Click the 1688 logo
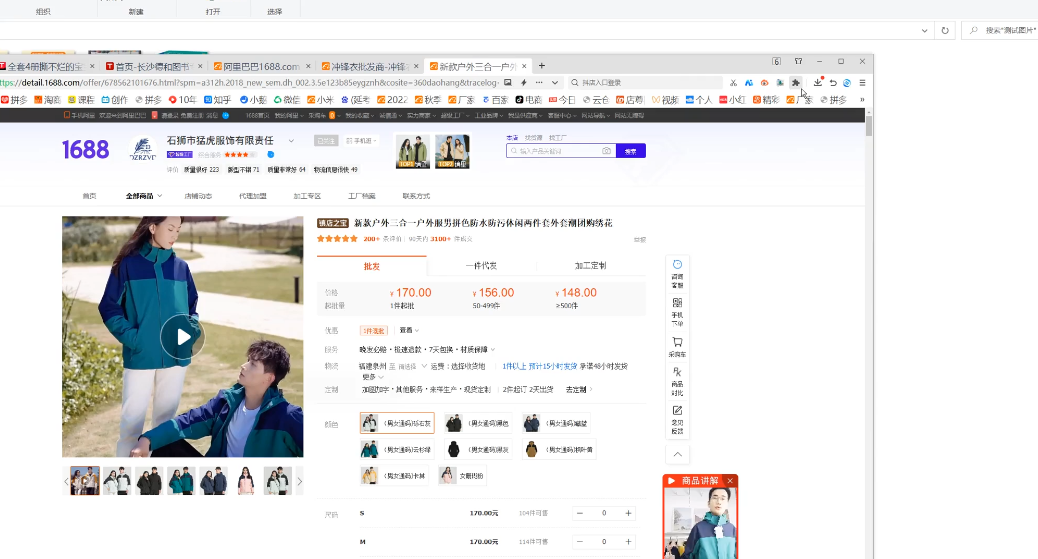The image size is (1038, 559). (85, 150)
